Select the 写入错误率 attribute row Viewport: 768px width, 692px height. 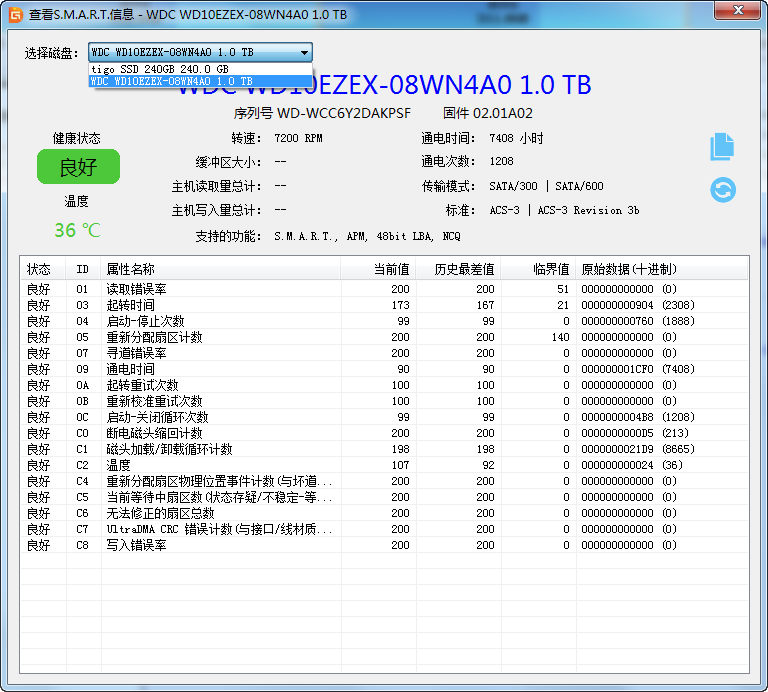tap(384, 545)
